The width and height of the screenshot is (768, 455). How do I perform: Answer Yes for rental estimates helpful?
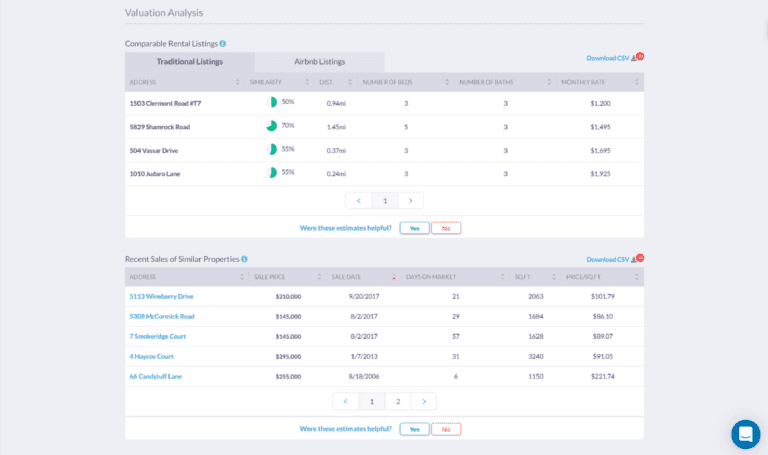coord(414,228)
